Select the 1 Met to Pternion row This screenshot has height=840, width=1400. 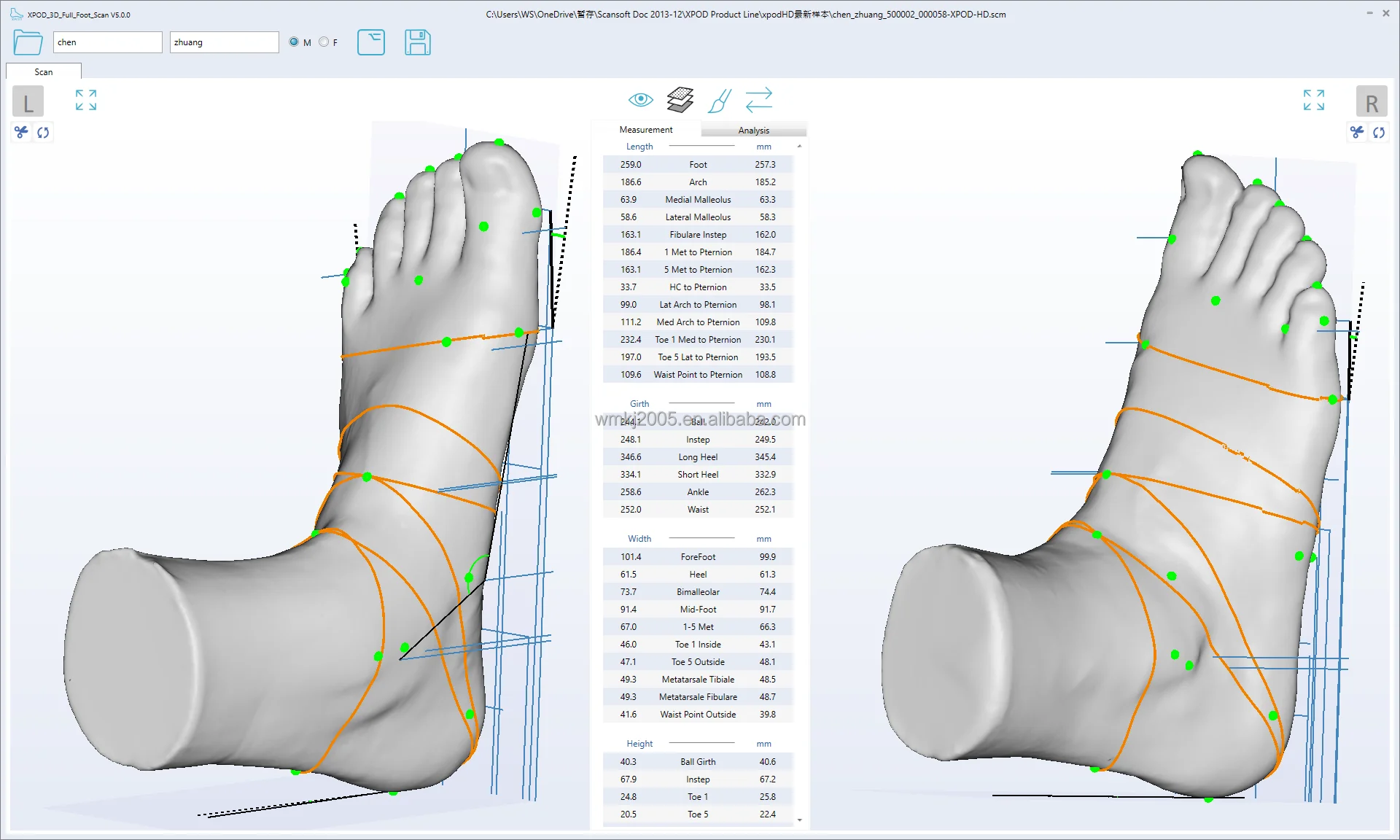click(x=698, y=252)
